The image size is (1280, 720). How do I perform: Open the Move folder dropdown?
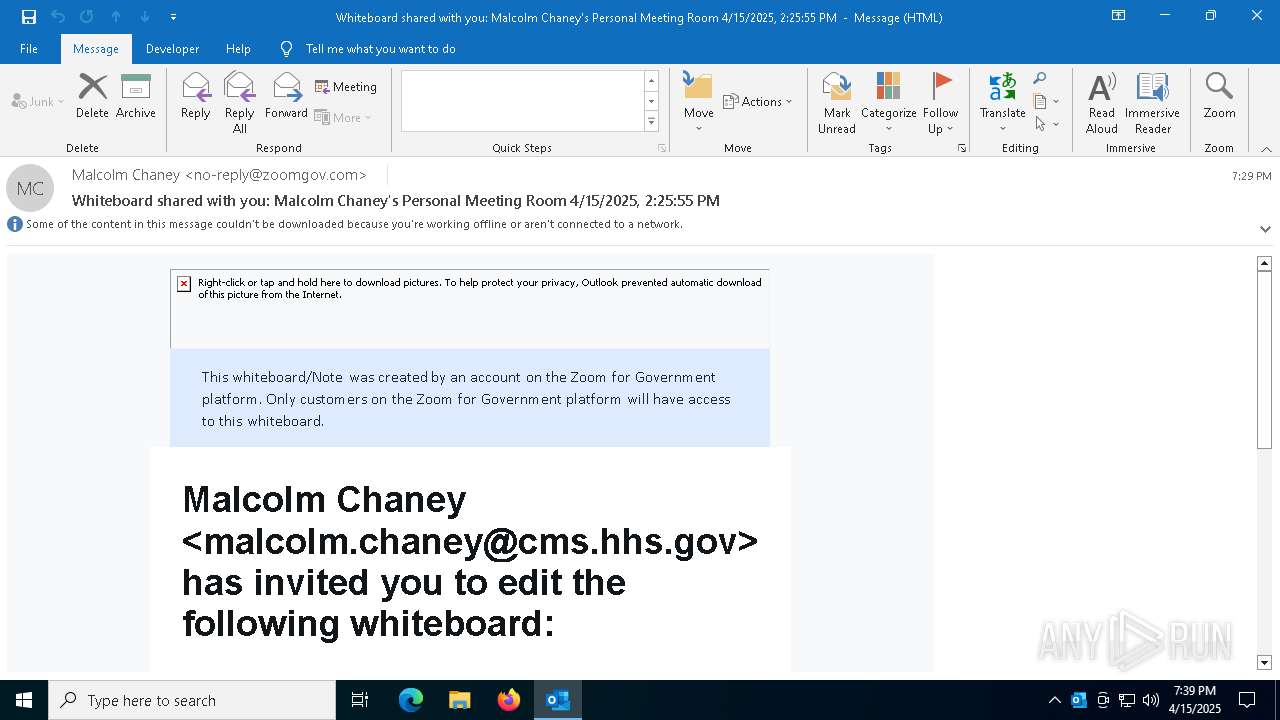[698, 102]
